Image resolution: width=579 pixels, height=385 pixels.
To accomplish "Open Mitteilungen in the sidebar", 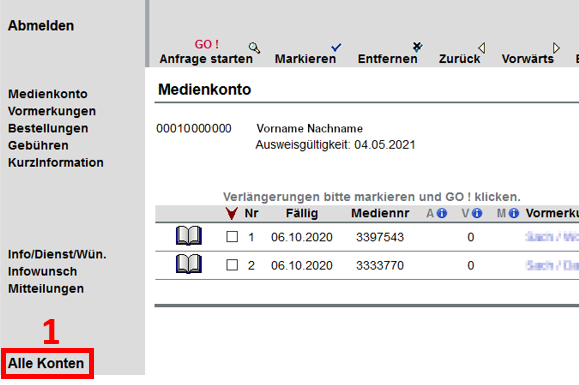I will pyautogui.click(x=46, y=289).
